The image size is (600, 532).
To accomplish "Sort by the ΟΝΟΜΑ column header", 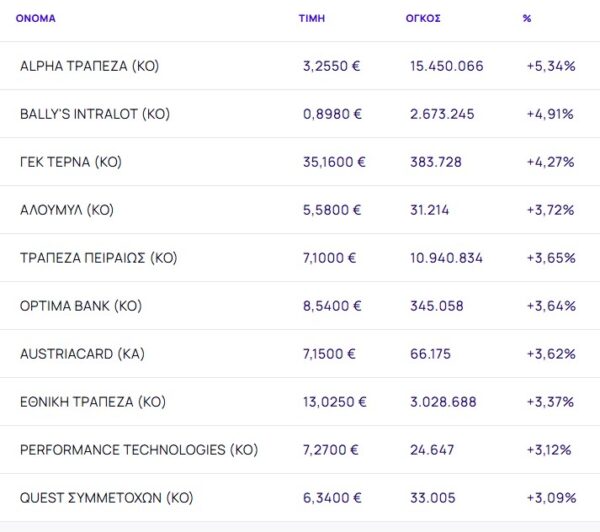I will (x=36, y=18).
